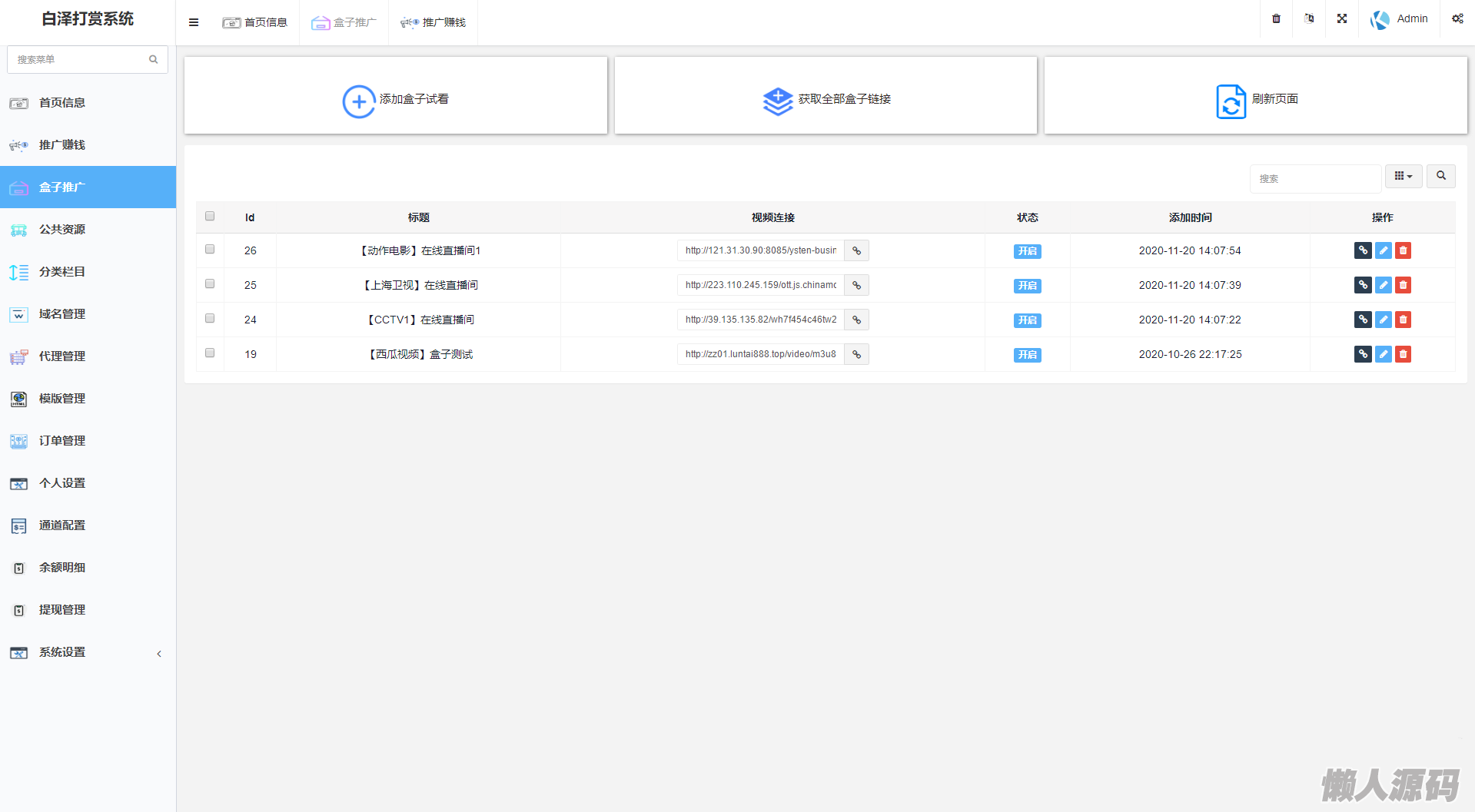Switch to 首页信息 tab
This screenshot has height=812, width=1475.
pyautogui.click(x=255, y=22)
